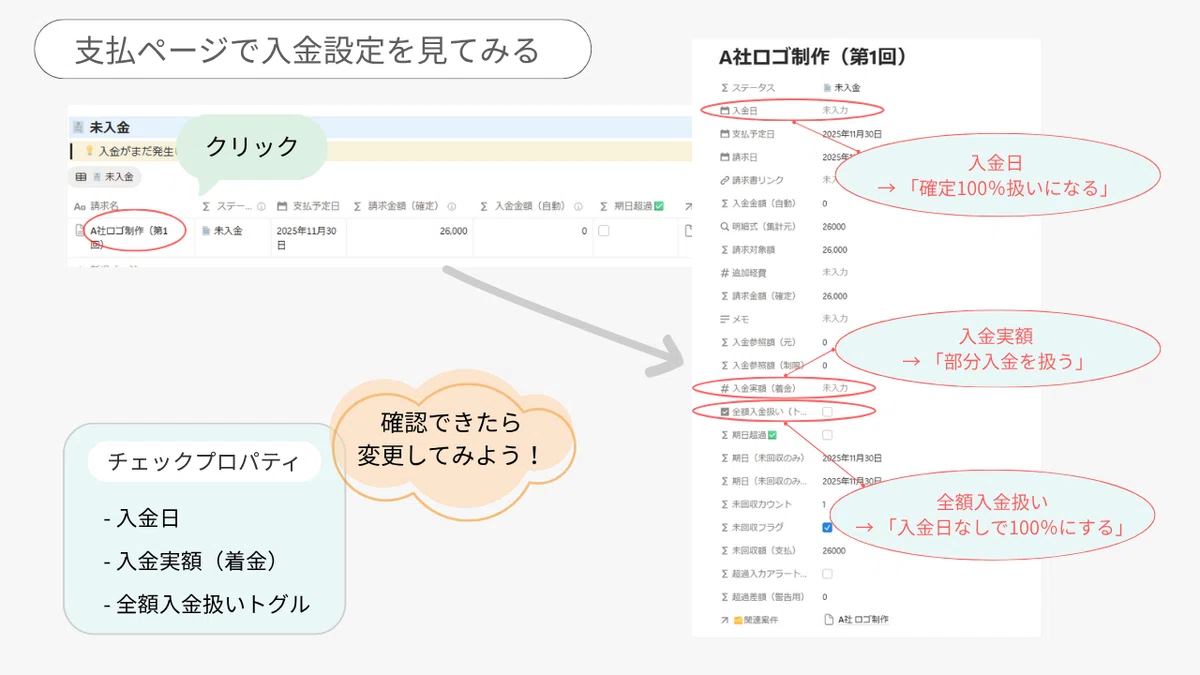Toggle the 期日超過 checkbox in the table row
The height and width of the screenshot is (675, 1200).
(x=603, y=231)
